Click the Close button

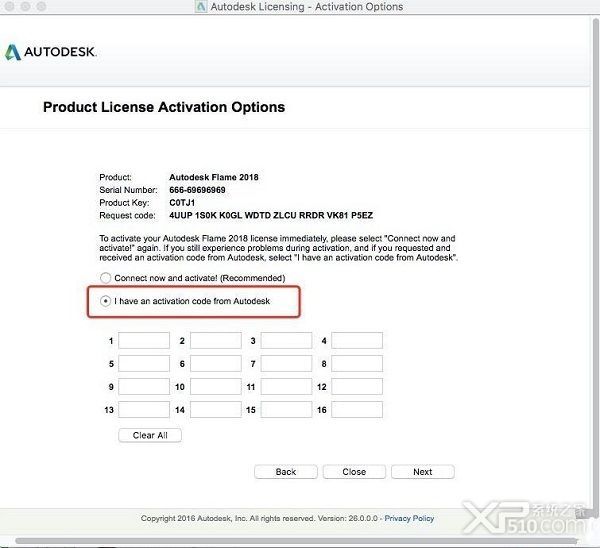point(354,472)
